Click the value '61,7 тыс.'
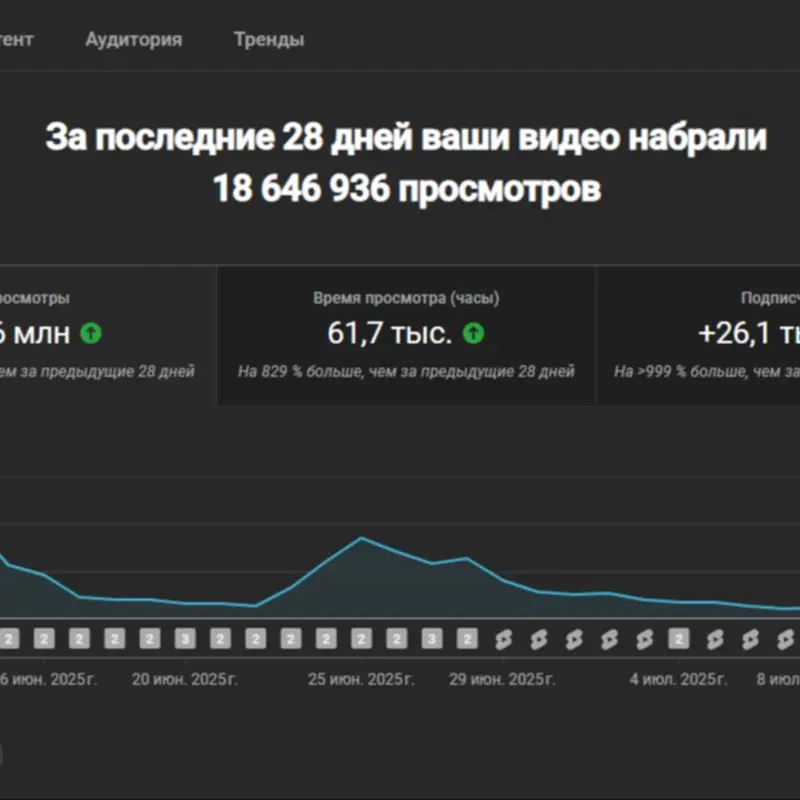 pyautogui.click(x=390, y=333)
